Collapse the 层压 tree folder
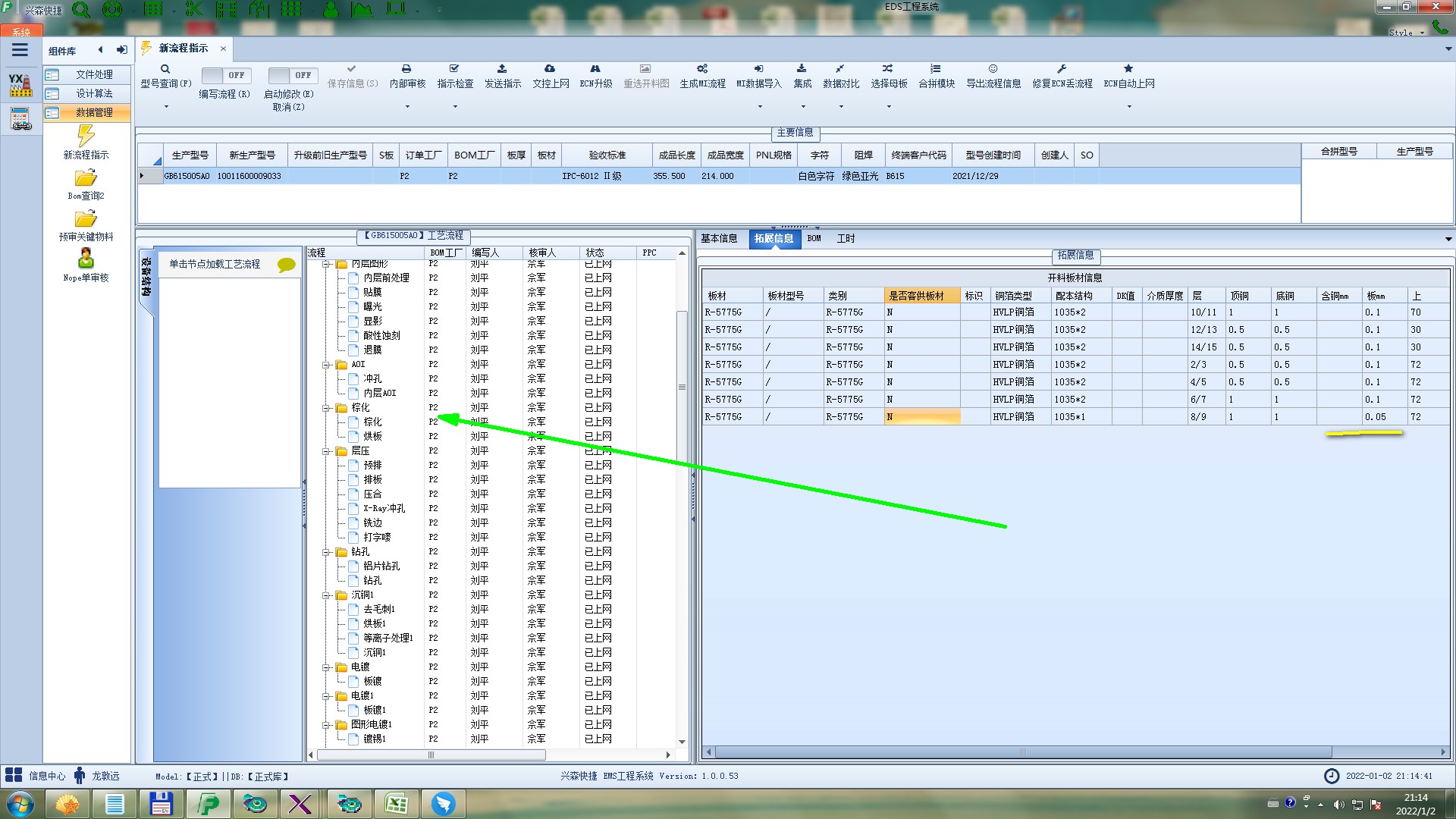This screenshot has height=819, width=1456. 326,451
